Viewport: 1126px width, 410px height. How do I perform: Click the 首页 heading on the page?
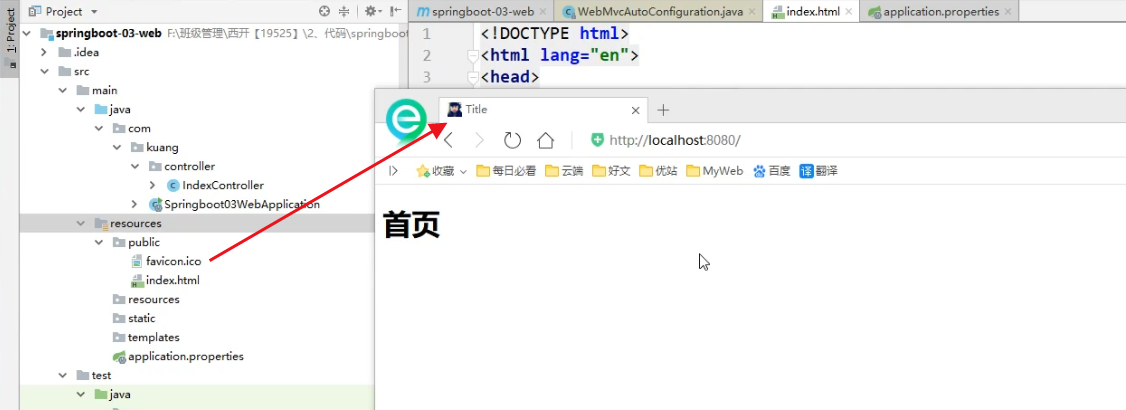(411, 225)
